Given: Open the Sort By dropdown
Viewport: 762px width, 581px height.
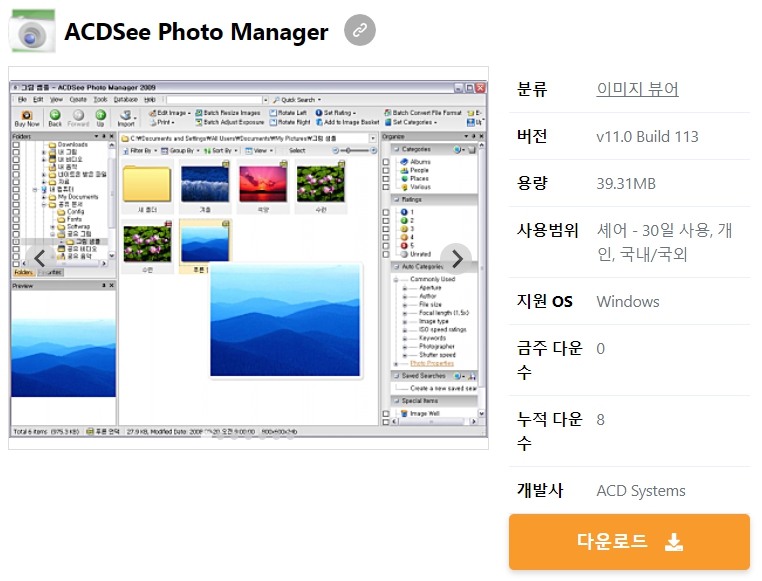Looking at the screenshot, I should coord(221,151).
